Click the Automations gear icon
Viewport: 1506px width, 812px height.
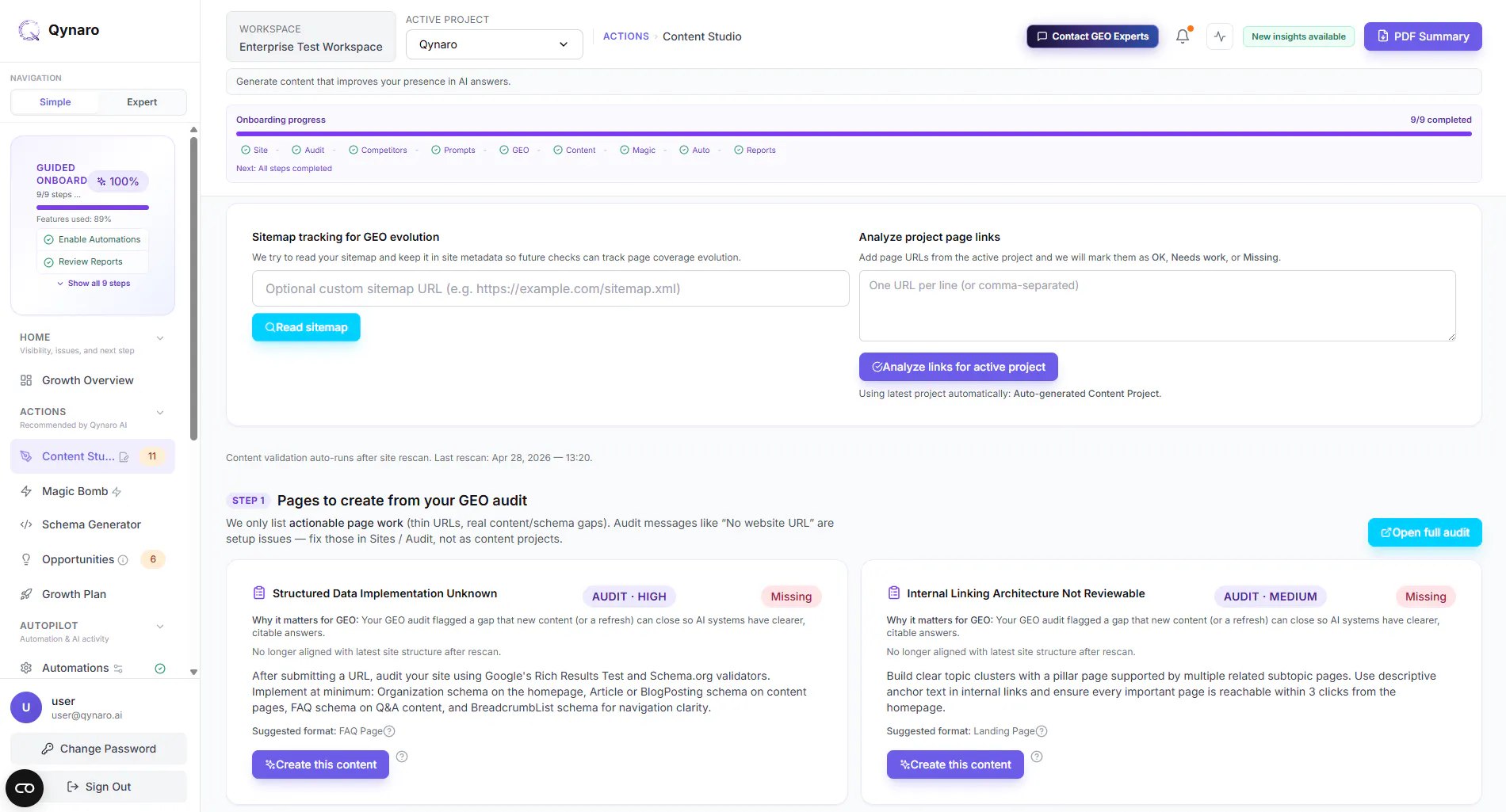(26, 668)
